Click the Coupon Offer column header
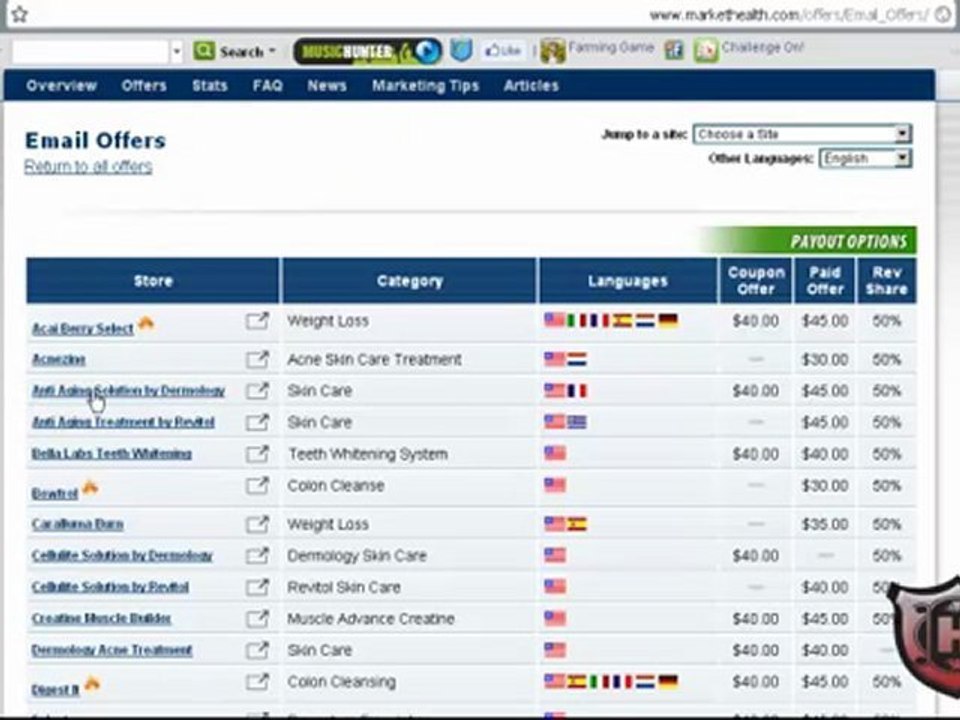 tap(756, 281)
